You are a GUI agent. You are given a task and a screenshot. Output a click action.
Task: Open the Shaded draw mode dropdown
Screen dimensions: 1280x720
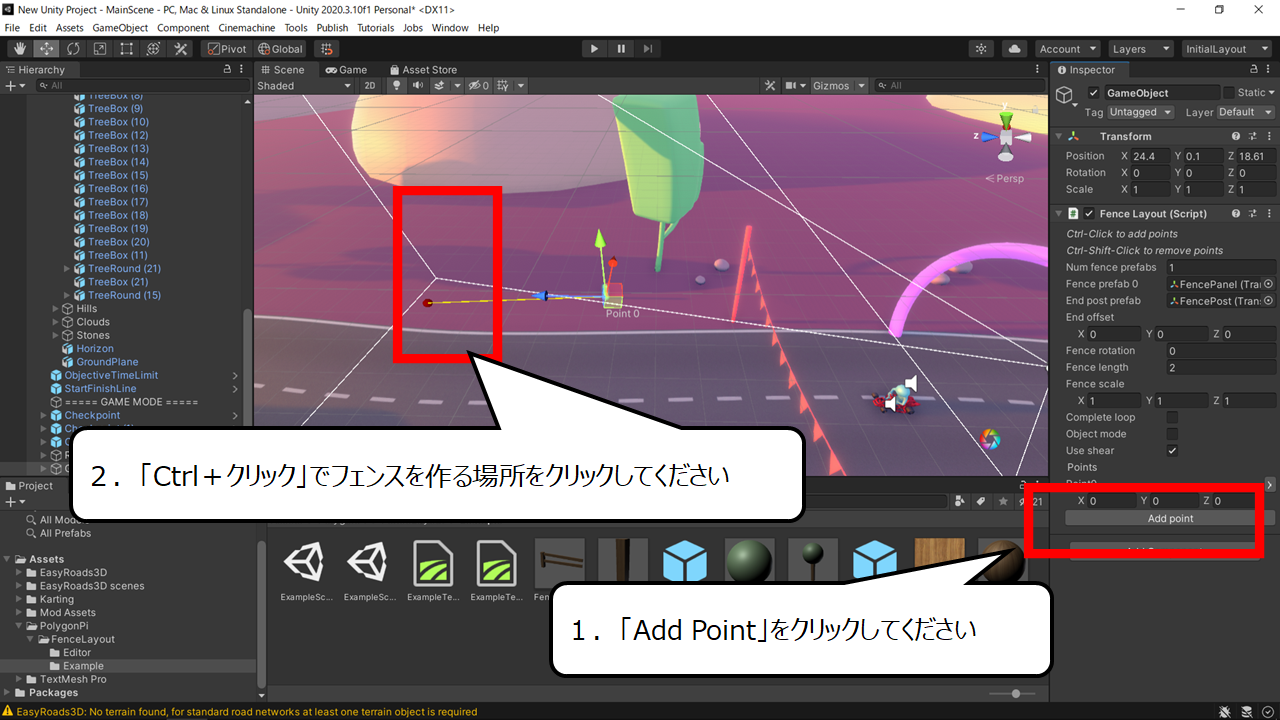(304, 86)
